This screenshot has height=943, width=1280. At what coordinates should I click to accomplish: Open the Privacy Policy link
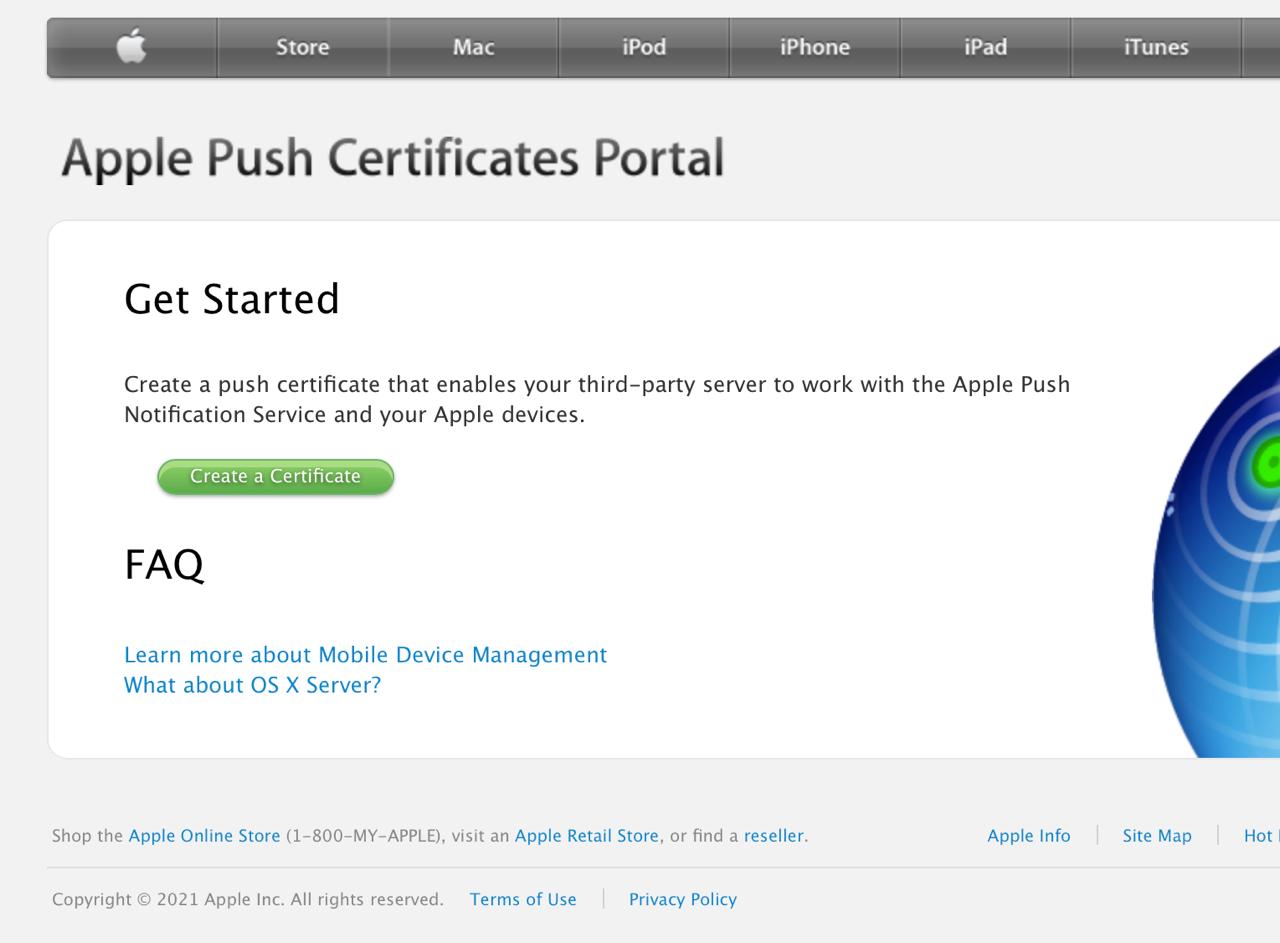683,899
